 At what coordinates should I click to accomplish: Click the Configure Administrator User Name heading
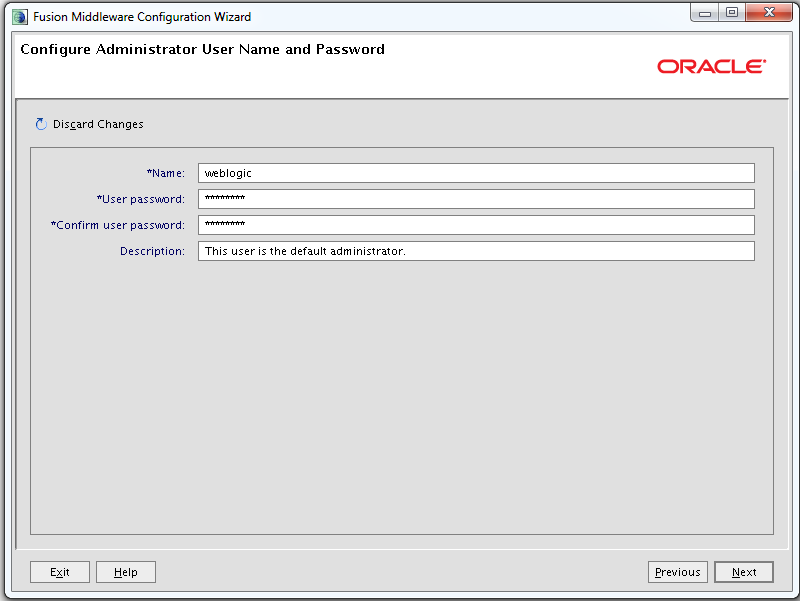202,49
